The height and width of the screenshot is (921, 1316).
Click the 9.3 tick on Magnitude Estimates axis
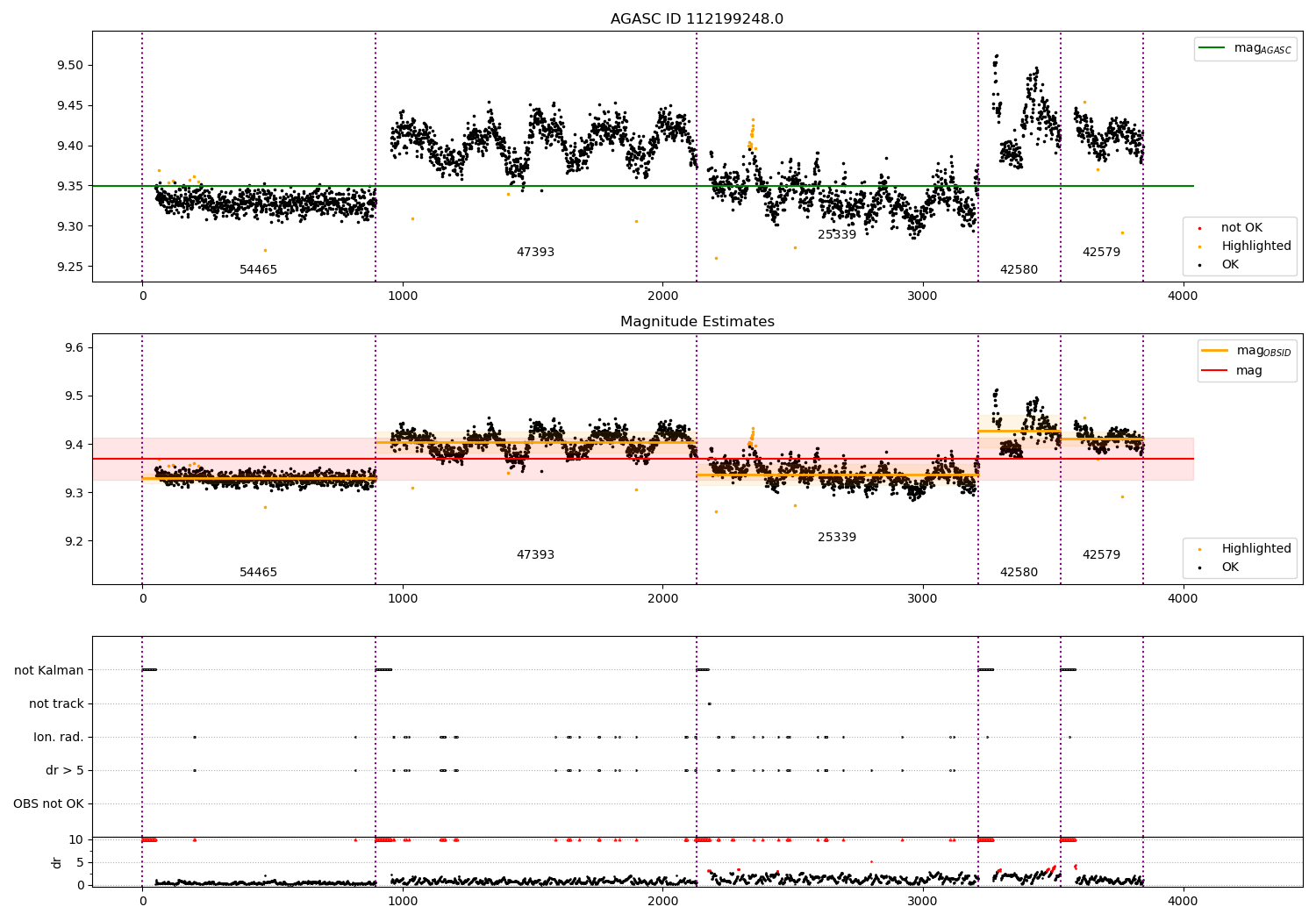73,494
